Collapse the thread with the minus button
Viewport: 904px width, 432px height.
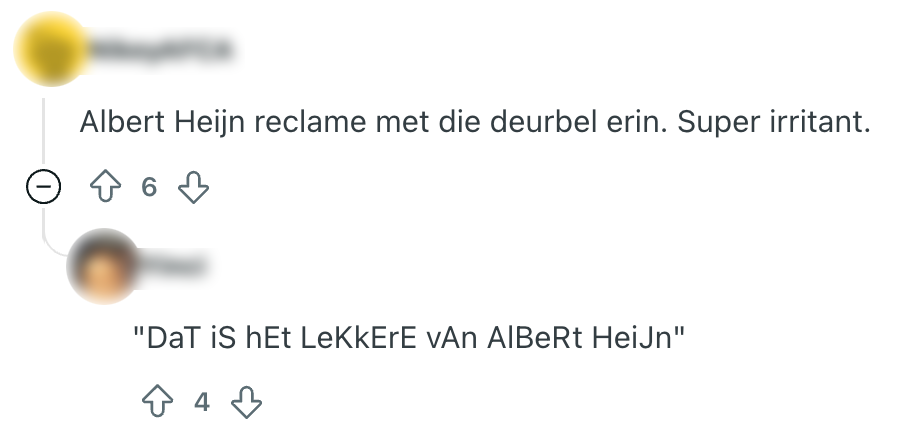44,187
